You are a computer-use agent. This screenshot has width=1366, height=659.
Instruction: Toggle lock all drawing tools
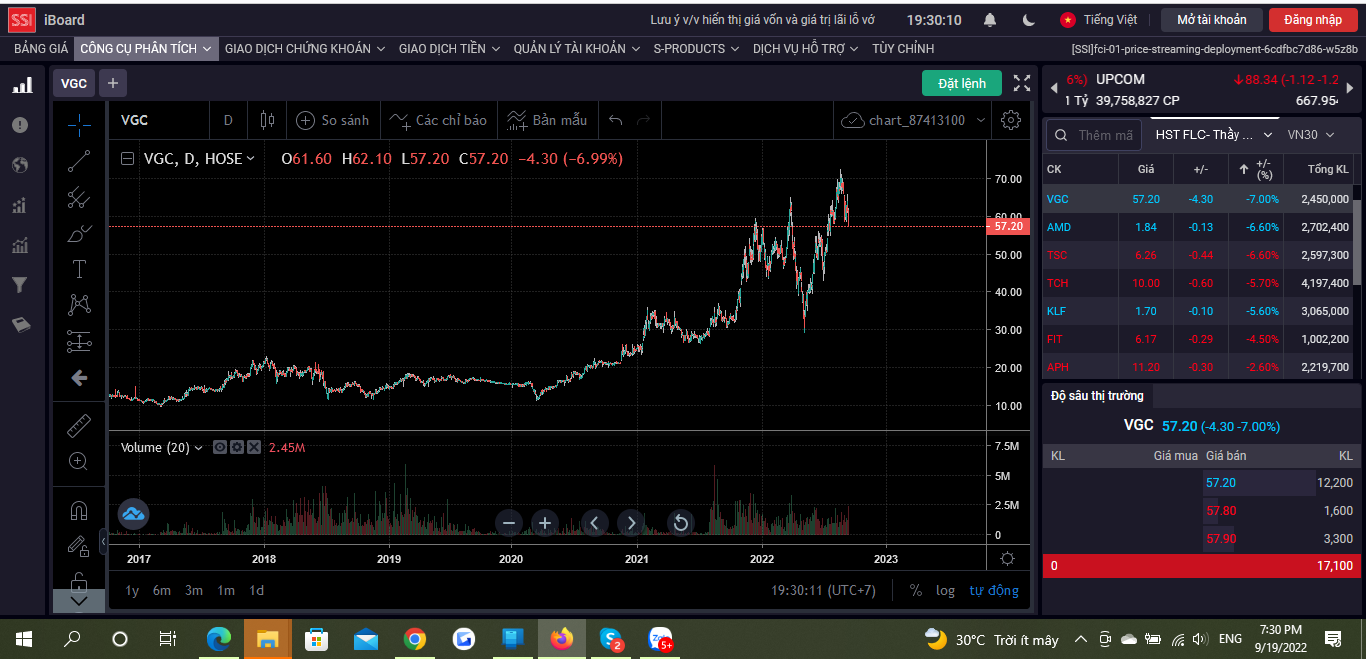click(79, 580)
